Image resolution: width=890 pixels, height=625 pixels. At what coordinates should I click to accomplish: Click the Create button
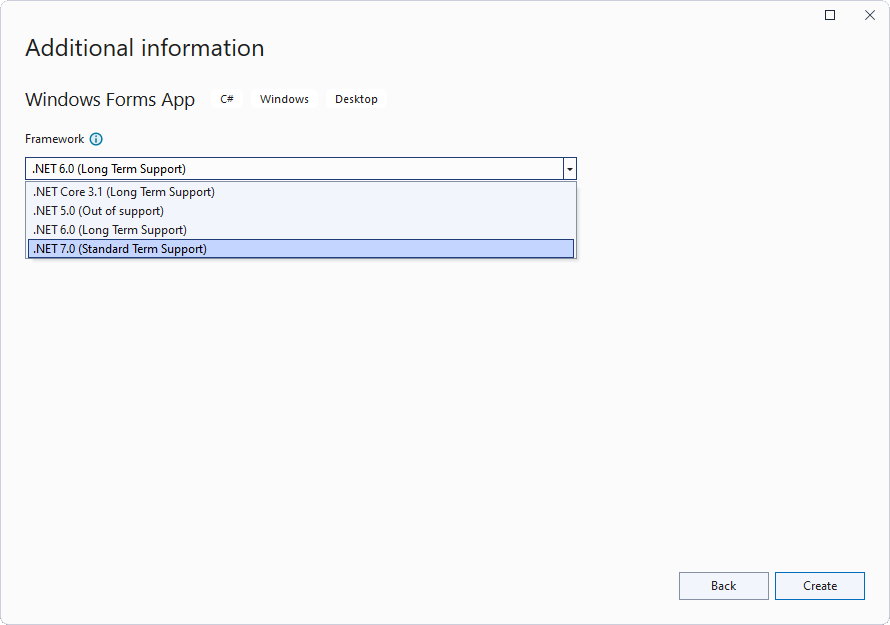click(820, 586)
